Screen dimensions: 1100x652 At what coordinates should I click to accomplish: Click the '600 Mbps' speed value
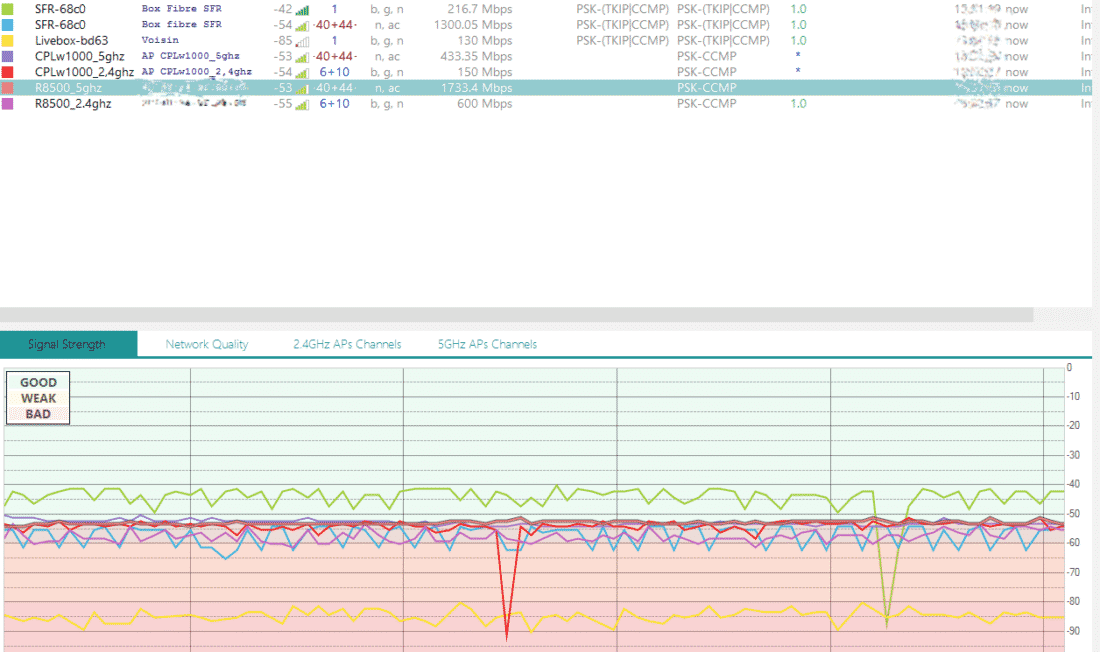[x=485, y=103]
